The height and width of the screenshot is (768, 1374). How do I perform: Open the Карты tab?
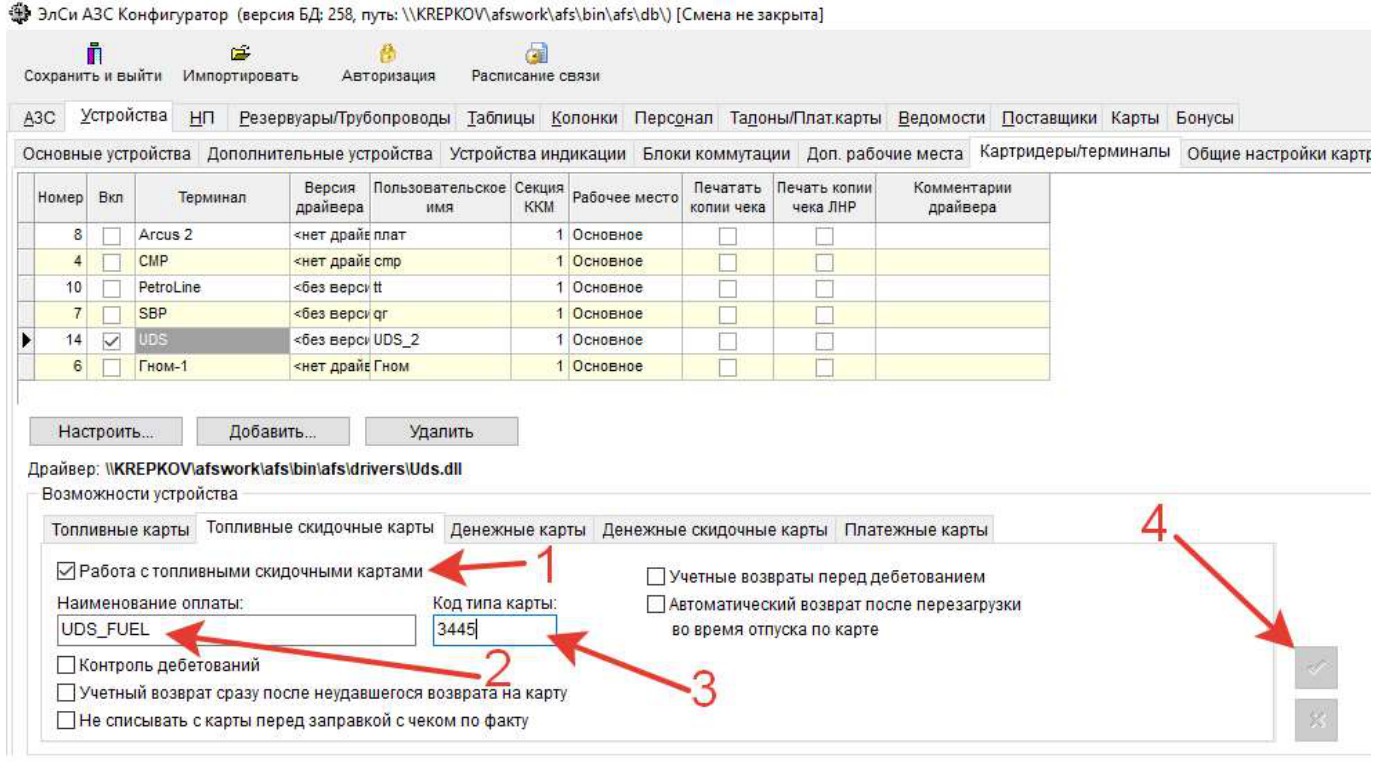(x=1135, y=118)
